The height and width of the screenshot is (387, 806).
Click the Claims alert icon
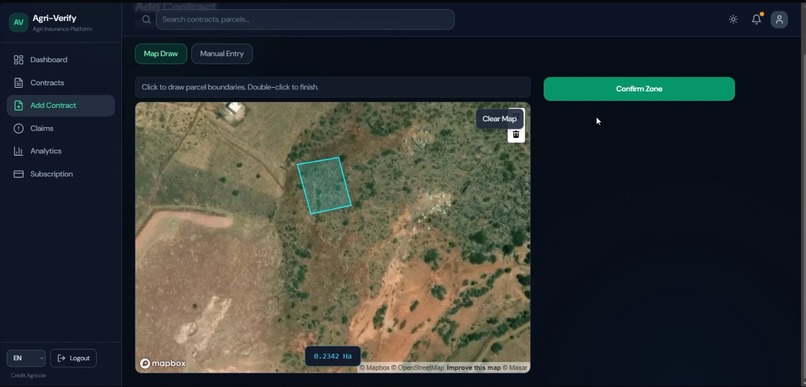[19, 128]
